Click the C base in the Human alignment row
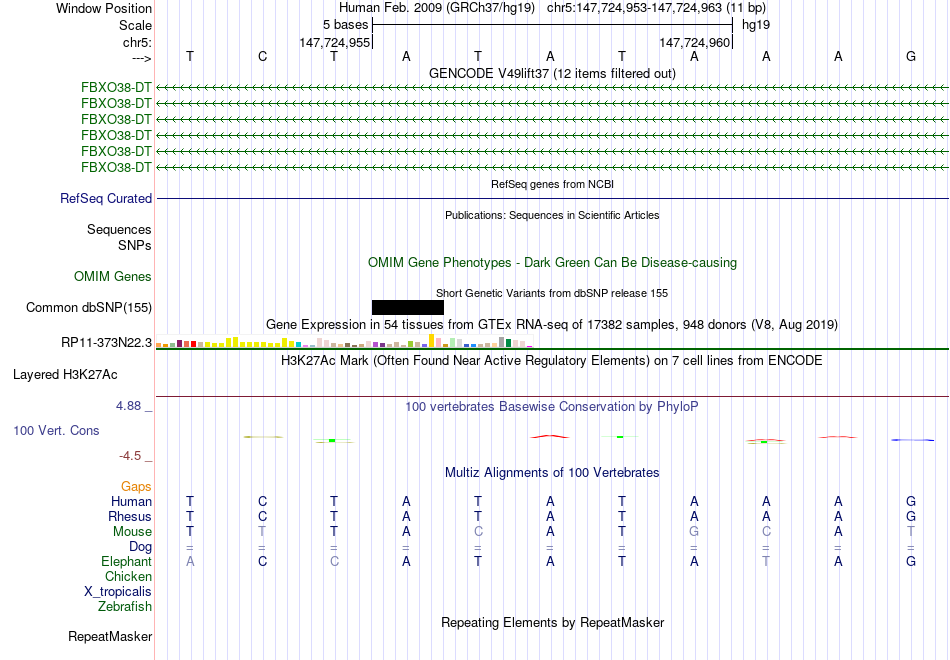Image resolution: width=950 pixels, height=660 pixels. pos(262,501)
